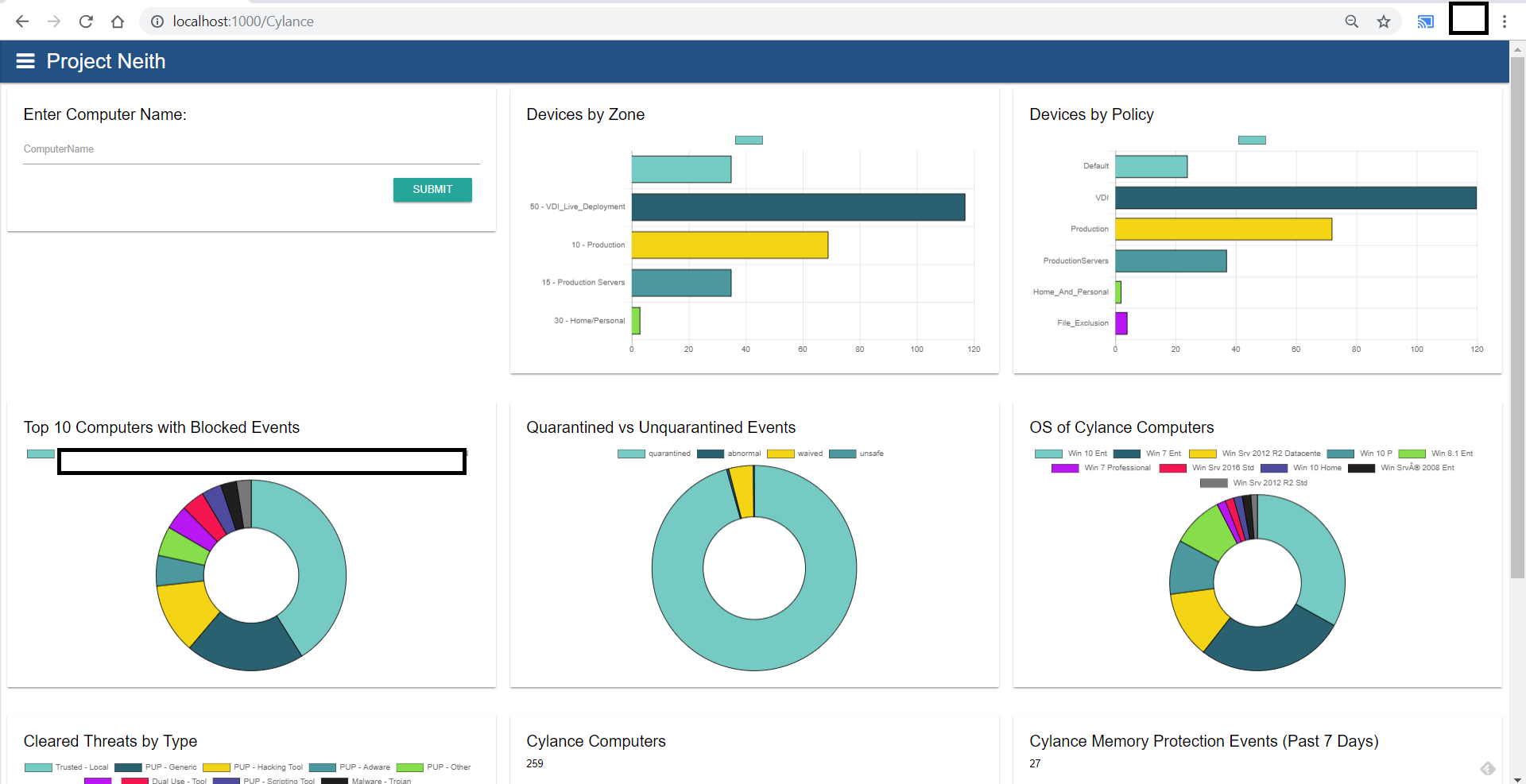This screenshot has width=1526, height=784.
Task: View site information for localhost
Action: point(157,21)
